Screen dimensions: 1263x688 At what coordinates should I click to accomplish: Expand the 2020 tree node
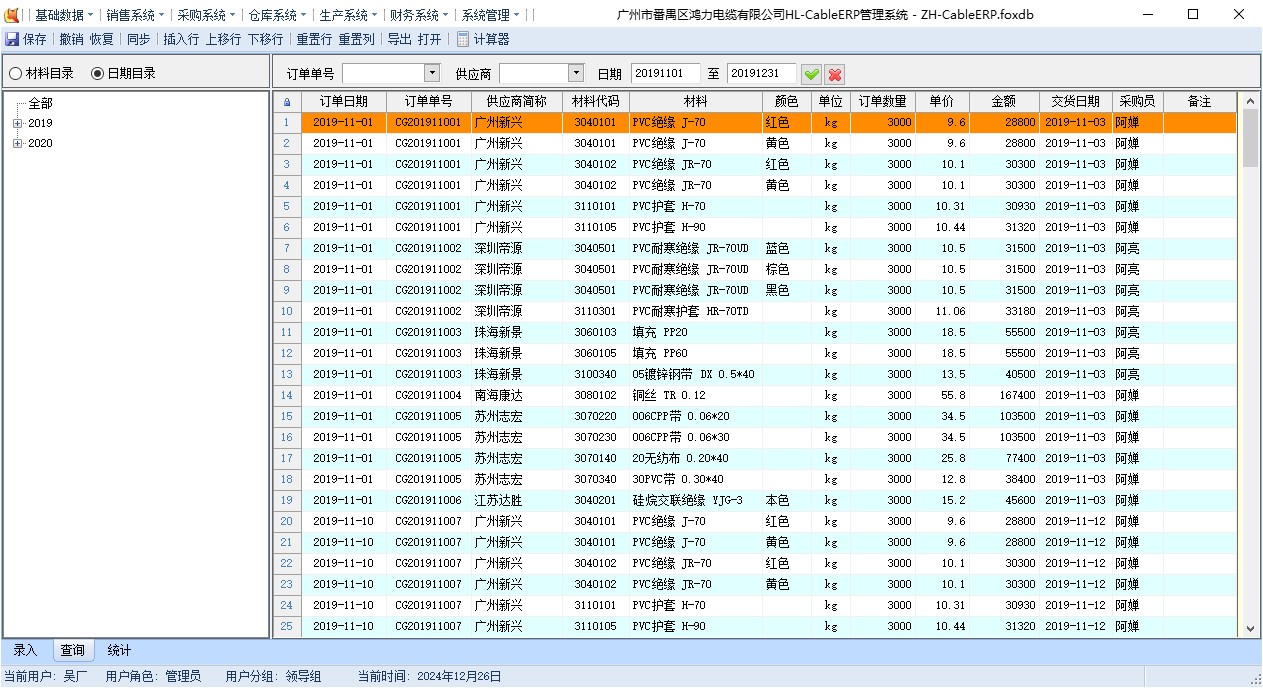coord(17,144)
